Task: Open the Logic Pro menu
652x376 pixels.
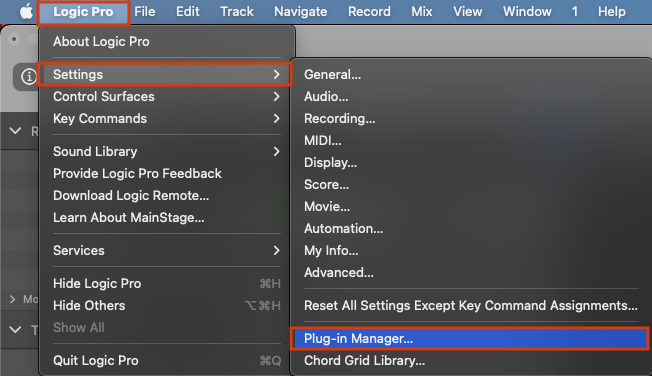Action: pos(83,12)
